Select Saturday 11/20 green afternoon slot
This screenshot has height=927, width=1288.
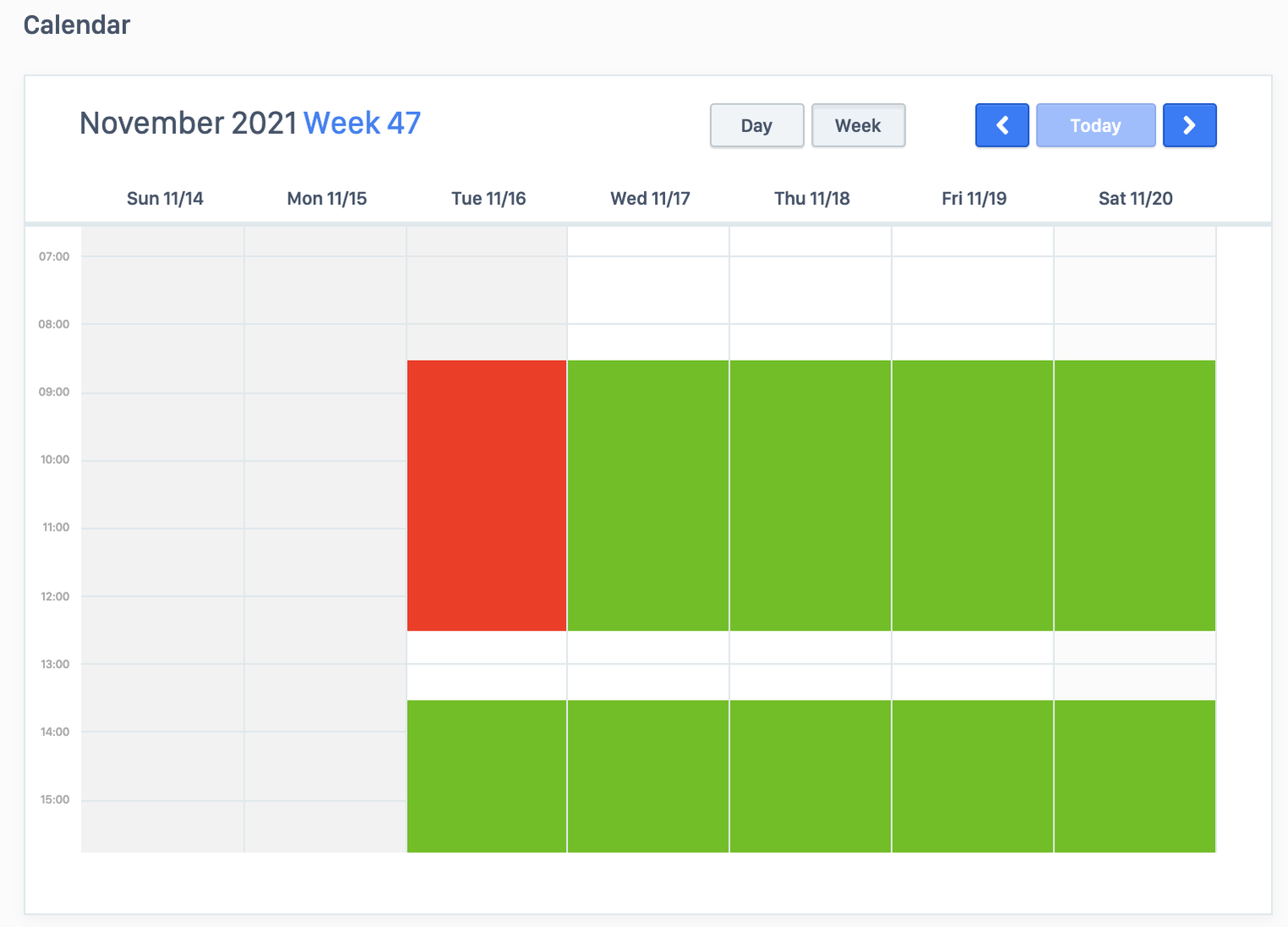point(1135,775)
